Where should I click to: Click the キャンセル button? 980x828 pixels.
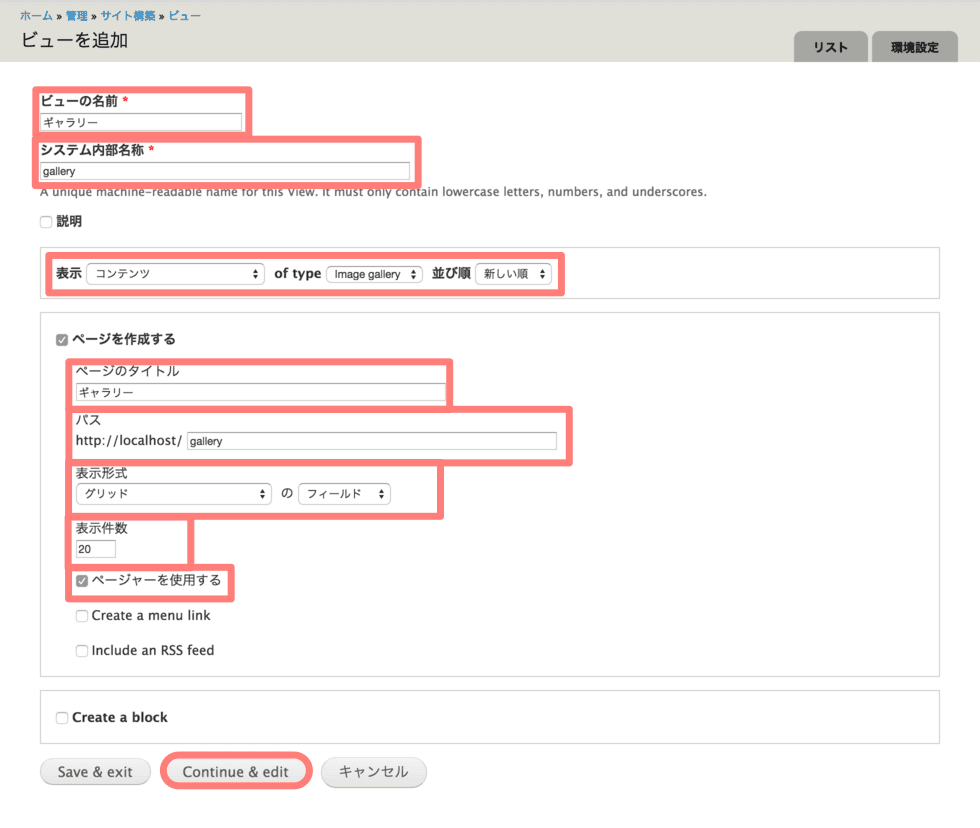coord(374,772)
